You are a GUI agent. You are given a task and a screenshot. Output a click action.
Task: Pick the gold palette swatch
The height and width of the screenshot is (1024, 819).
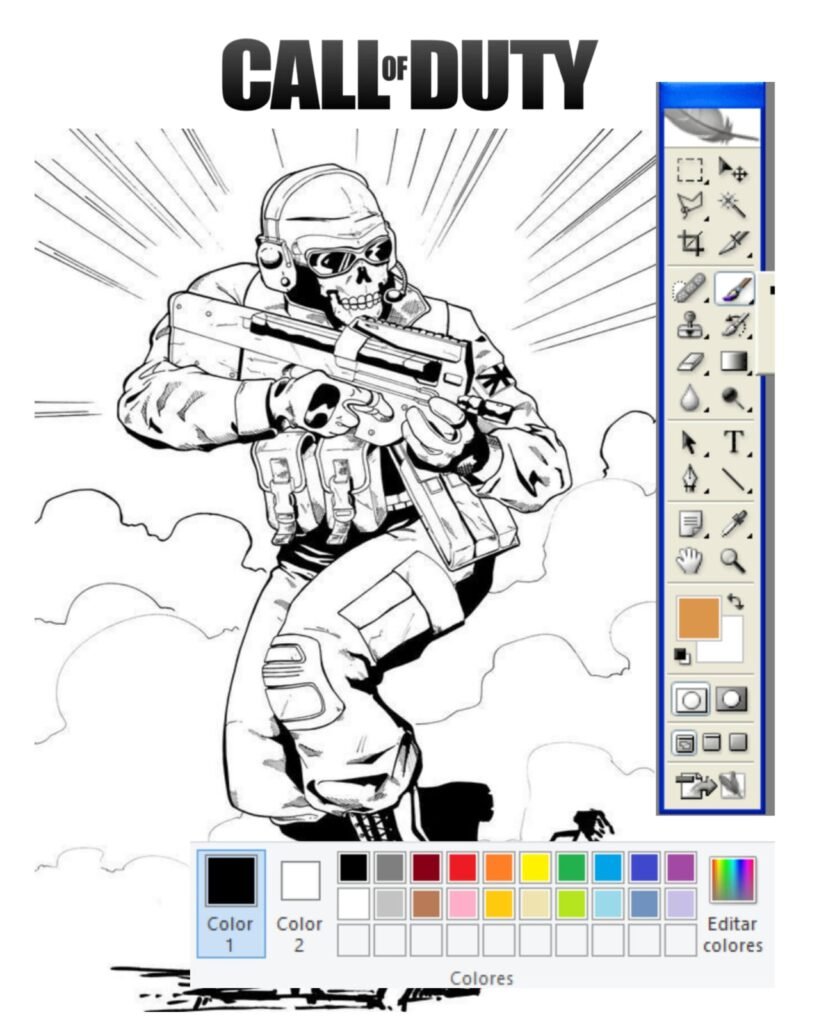click(499, 904)
